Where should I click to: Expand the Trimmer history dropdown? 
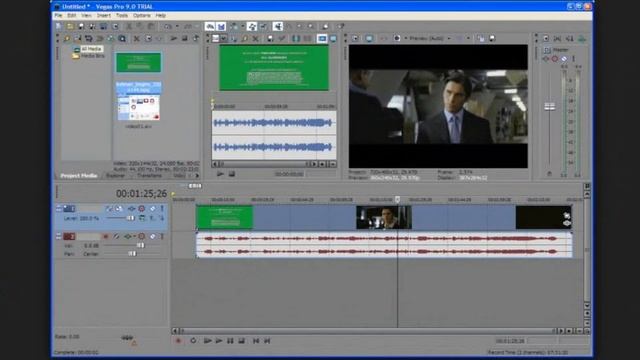pyautogui.click(x=224, y=39)
